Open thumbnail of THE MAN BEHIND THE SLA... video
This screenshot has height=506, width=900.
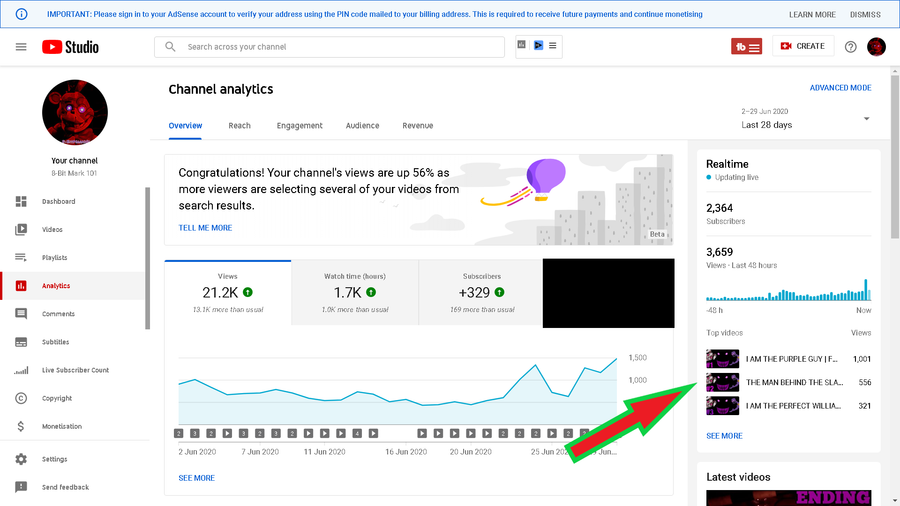(x=723, y=382)
